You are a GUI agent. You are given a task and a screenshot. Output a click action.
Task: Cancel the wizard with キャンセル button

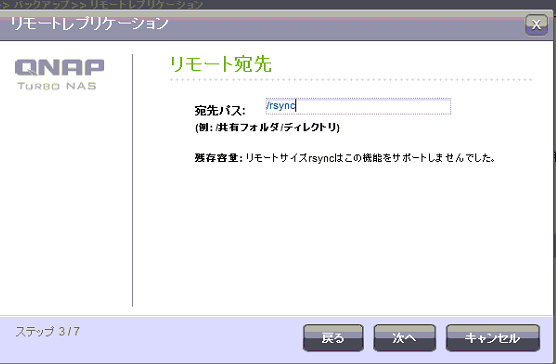coord(493,338)
